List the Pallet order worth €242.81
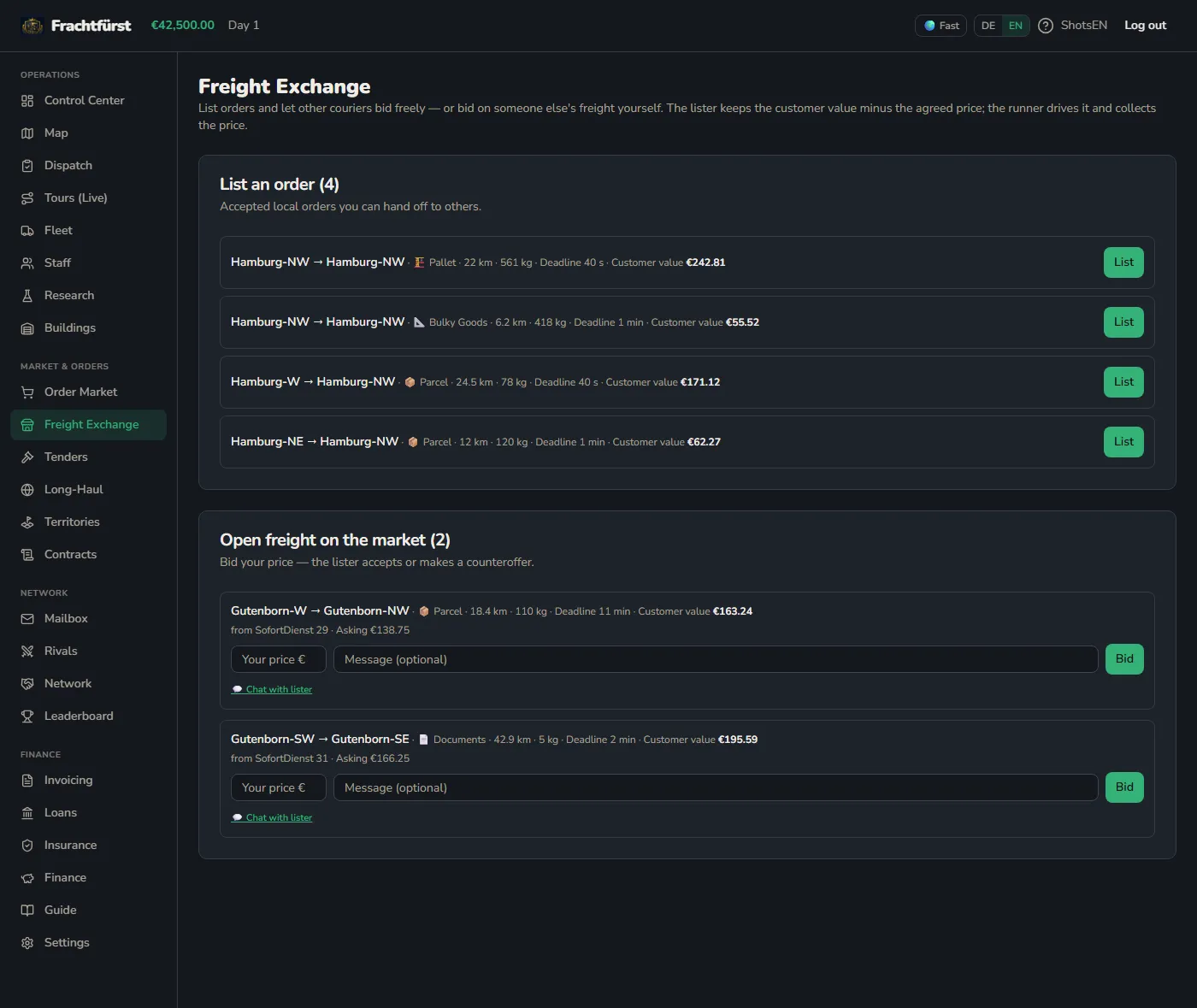 pos(1123,262)
